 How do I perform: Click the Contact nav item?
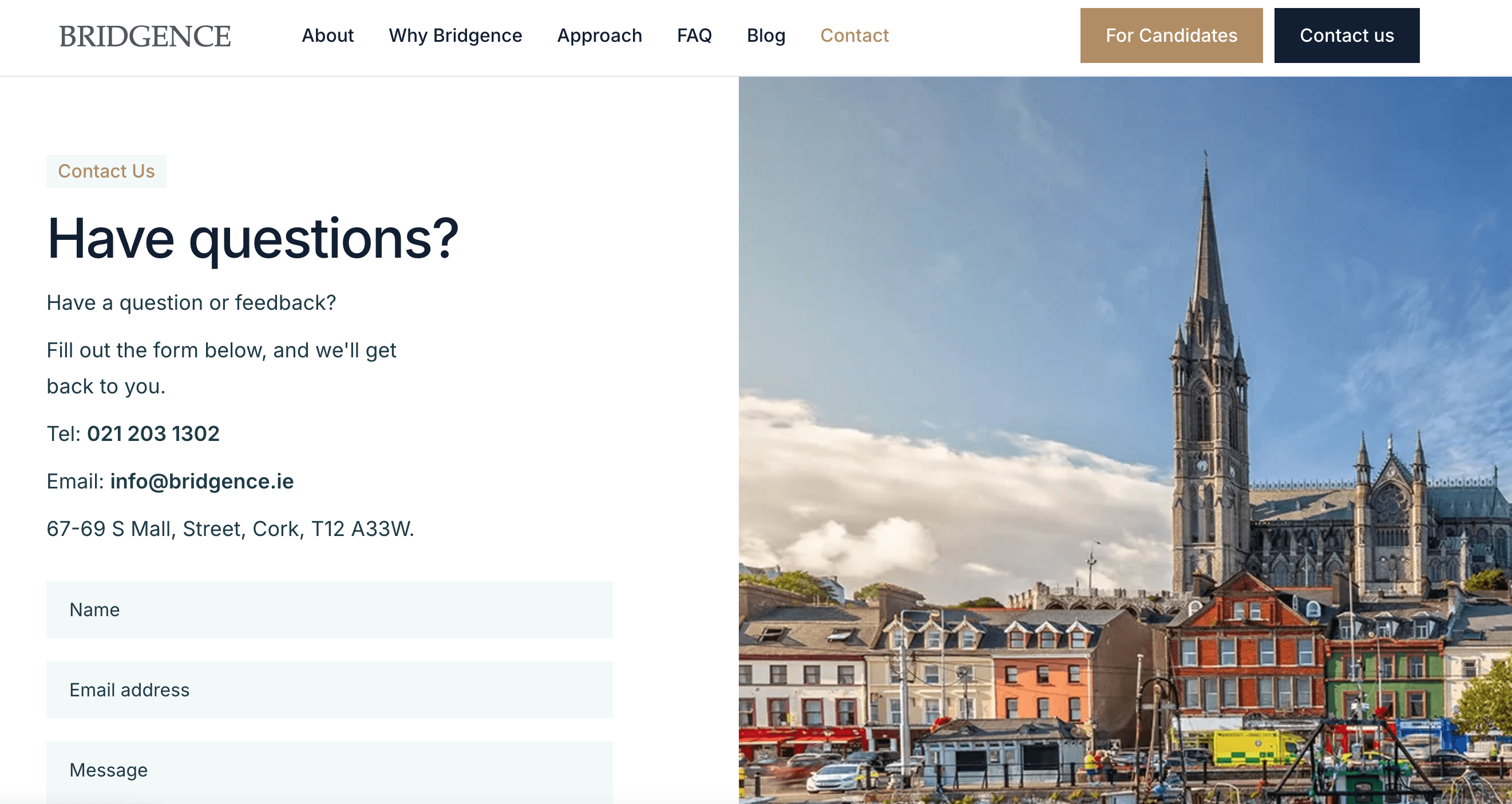pyautogui.click(x=854, y=36)
